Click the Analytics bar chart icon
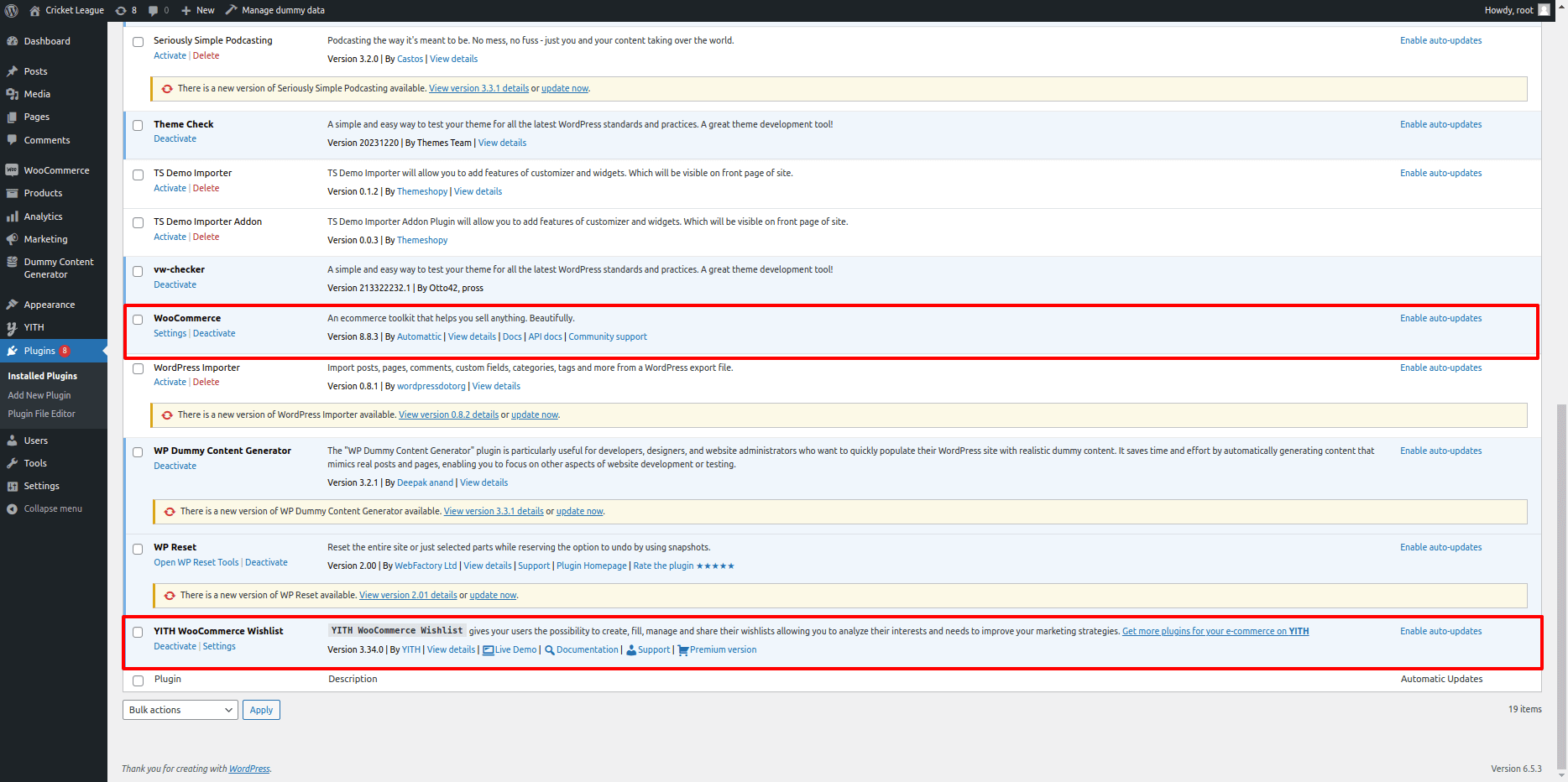 (x=12, y=216)
